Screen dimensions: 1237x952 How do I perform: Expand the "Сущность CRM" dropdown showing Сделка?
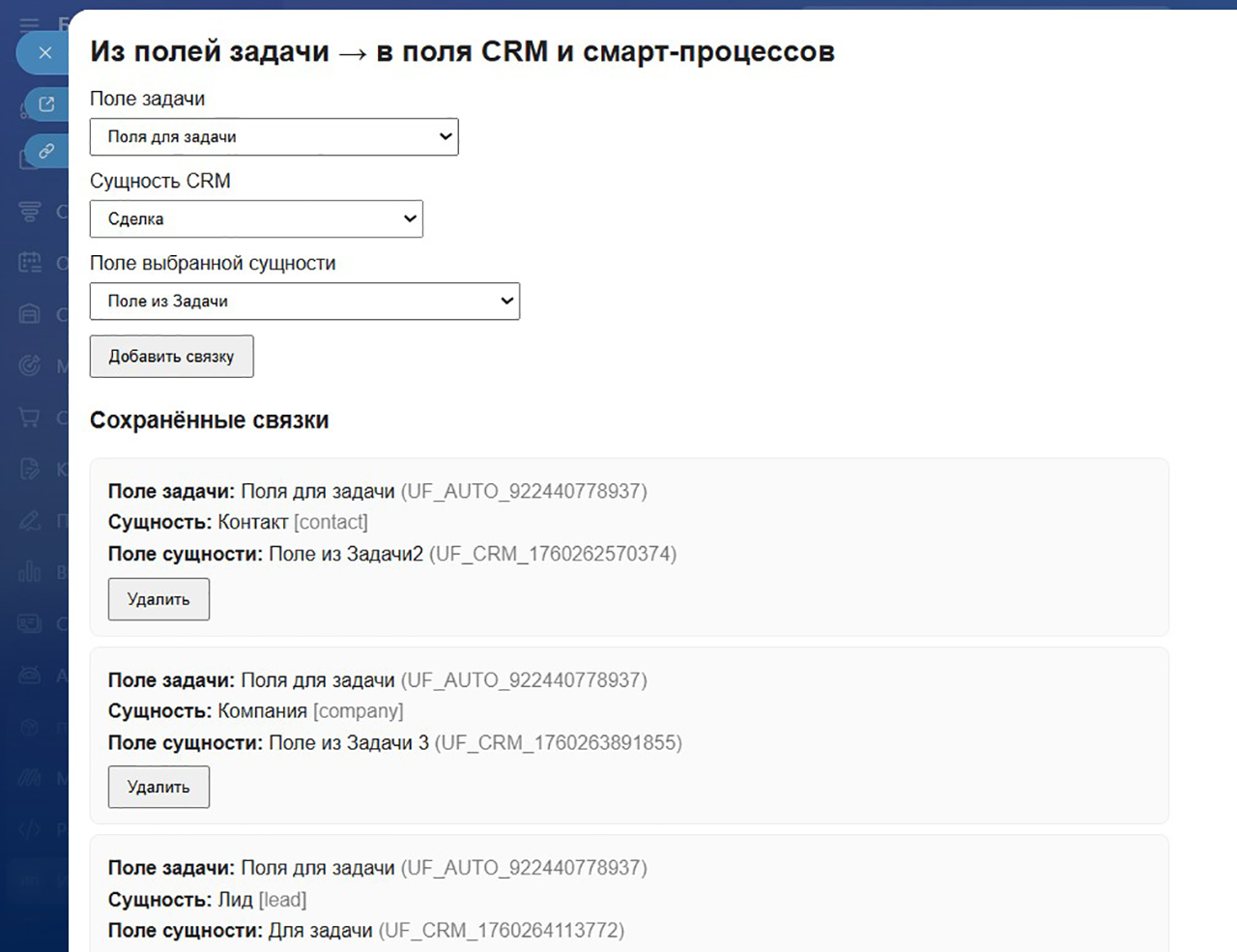coord(256,219)
